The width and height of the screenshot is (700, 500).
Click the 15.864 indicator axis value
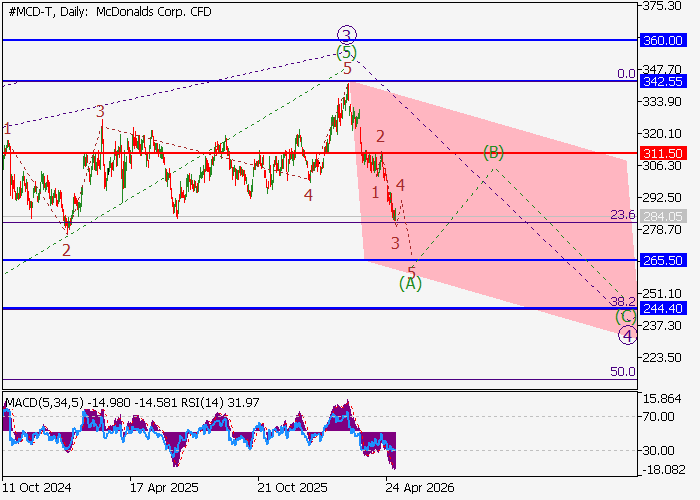(x=662, y=399)
